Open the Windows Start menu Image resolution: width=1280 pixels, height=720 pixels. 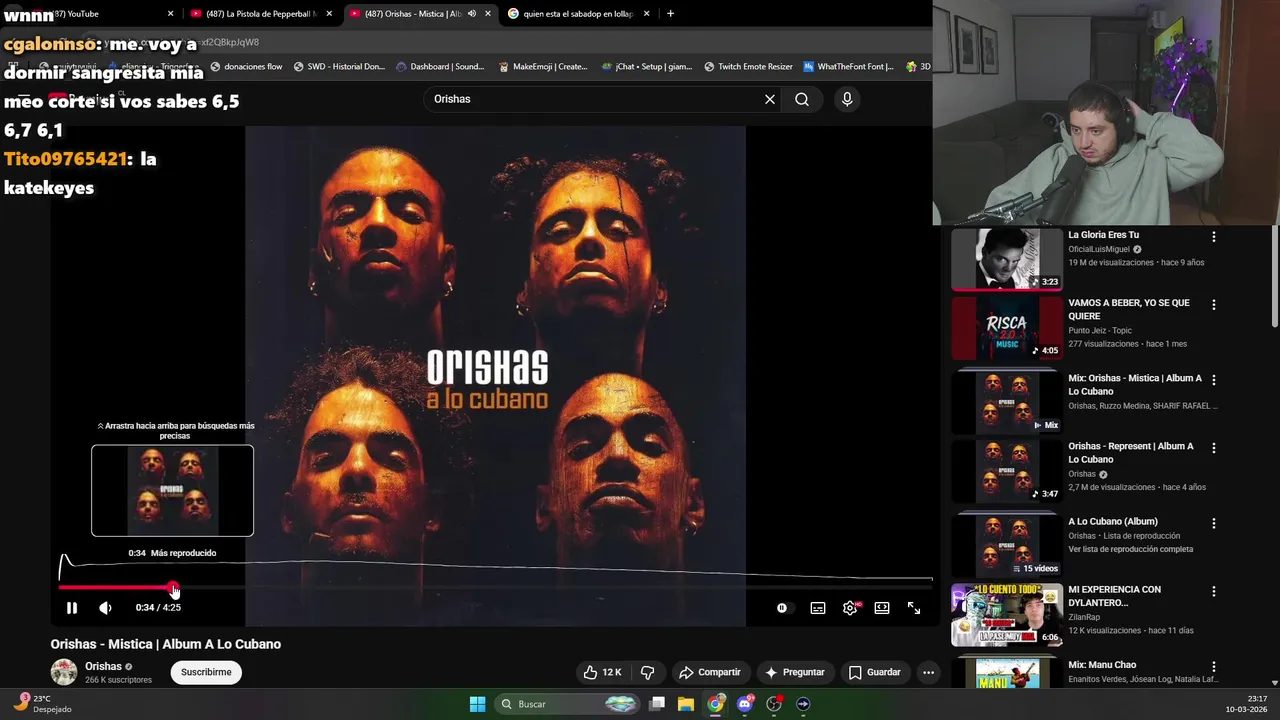[478, 704]
